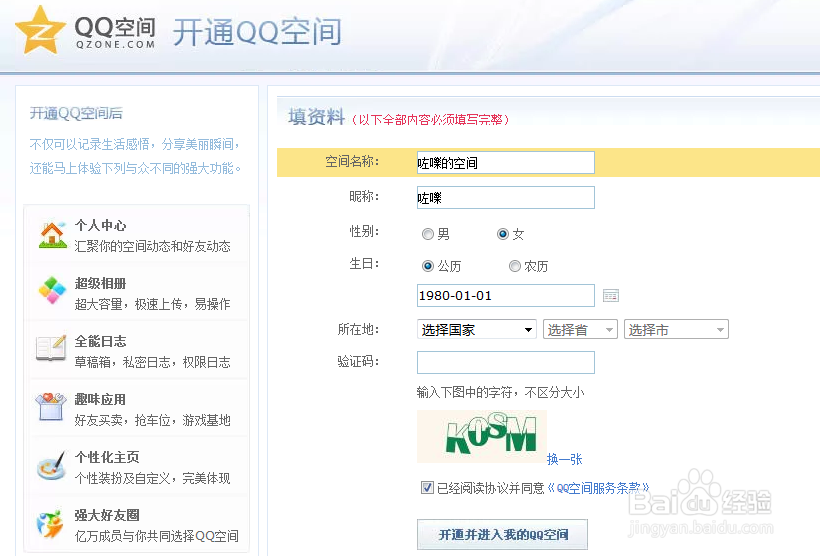Click the 超级相册 title text
The image size is (820, 556).
tap(100, 283)
